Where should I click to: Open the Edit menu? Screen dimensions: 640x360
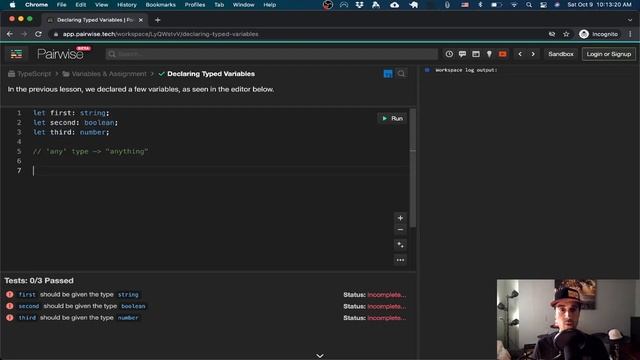tap(80, 5)
